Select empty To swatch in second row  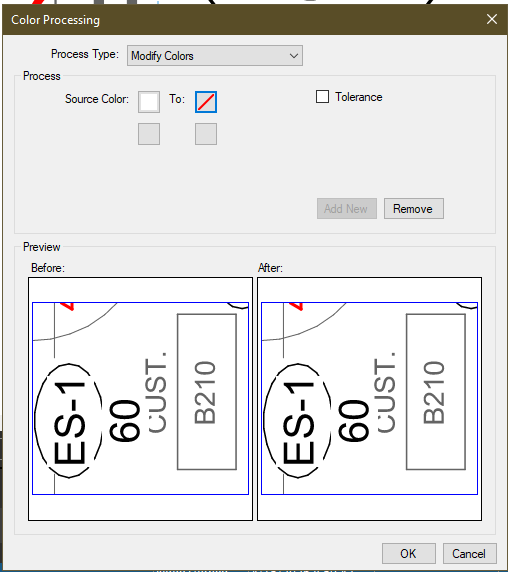pyautogui.click(x=206, y=134)
